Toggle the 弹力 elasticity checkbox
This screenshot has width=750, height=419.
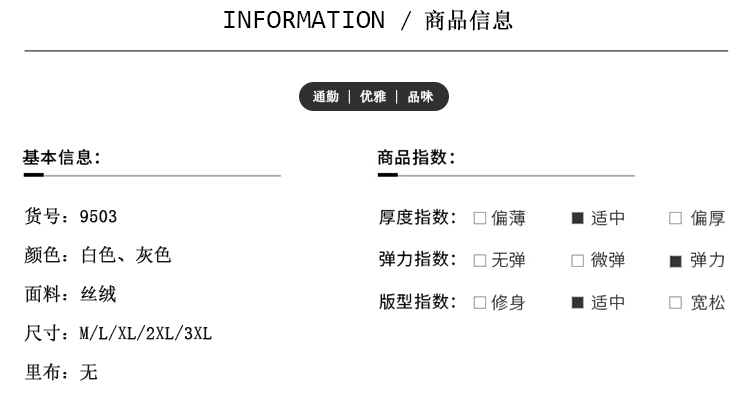(x=675, y=261)
